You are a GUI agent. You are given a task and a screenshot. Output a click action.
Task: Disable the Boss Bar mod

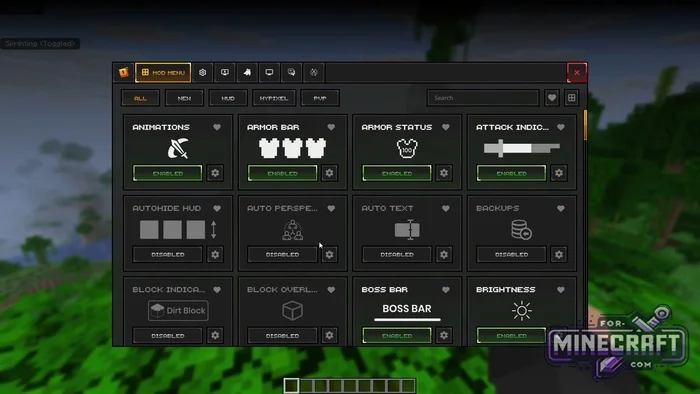[396, 336]
